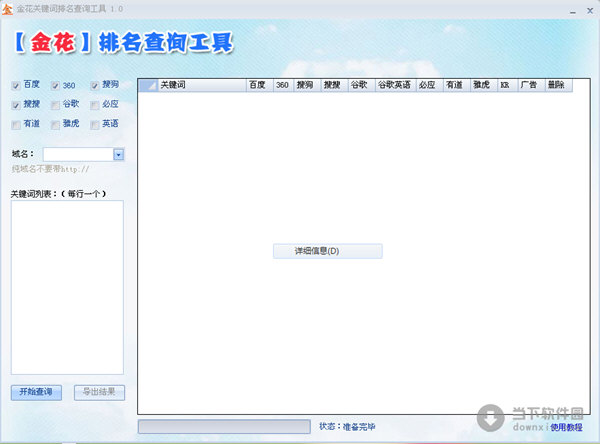
Task: Click the KR column header
Action: (x=508, y=85)
